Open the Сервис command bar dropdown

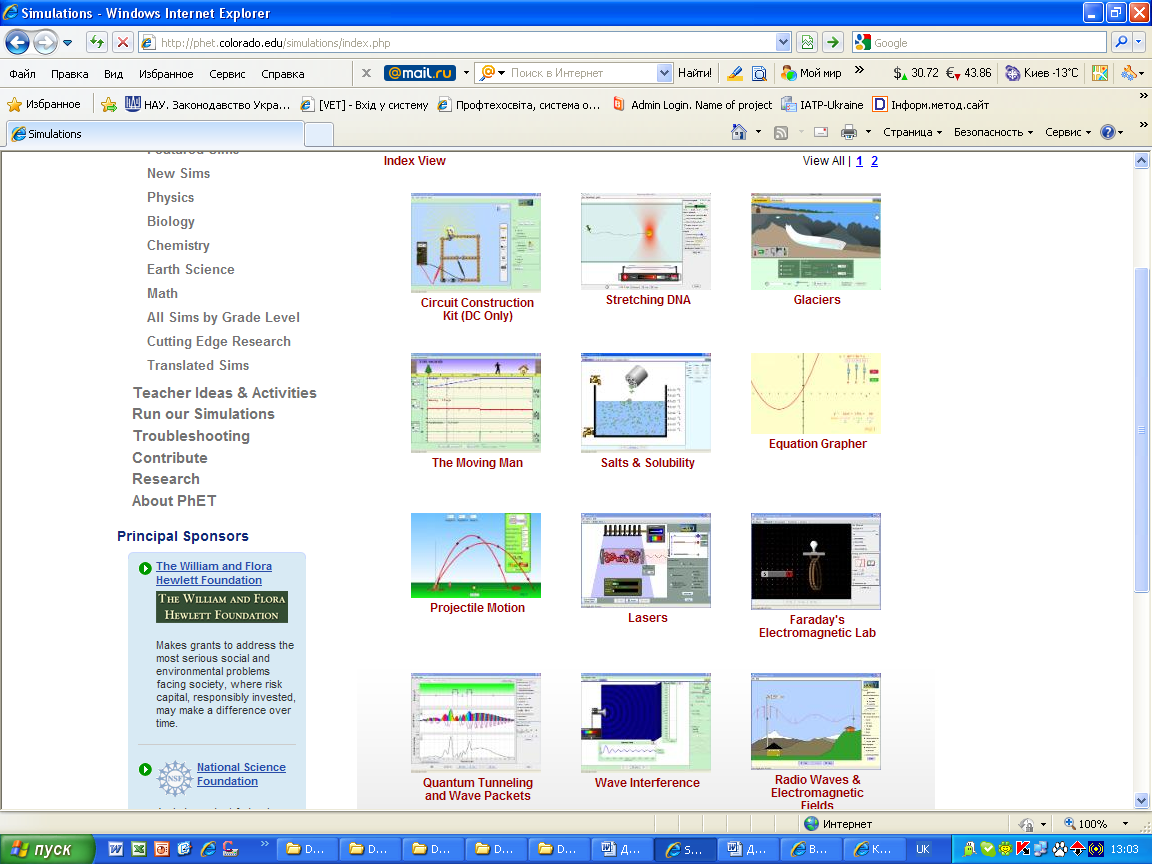[x=1068, y=132]
